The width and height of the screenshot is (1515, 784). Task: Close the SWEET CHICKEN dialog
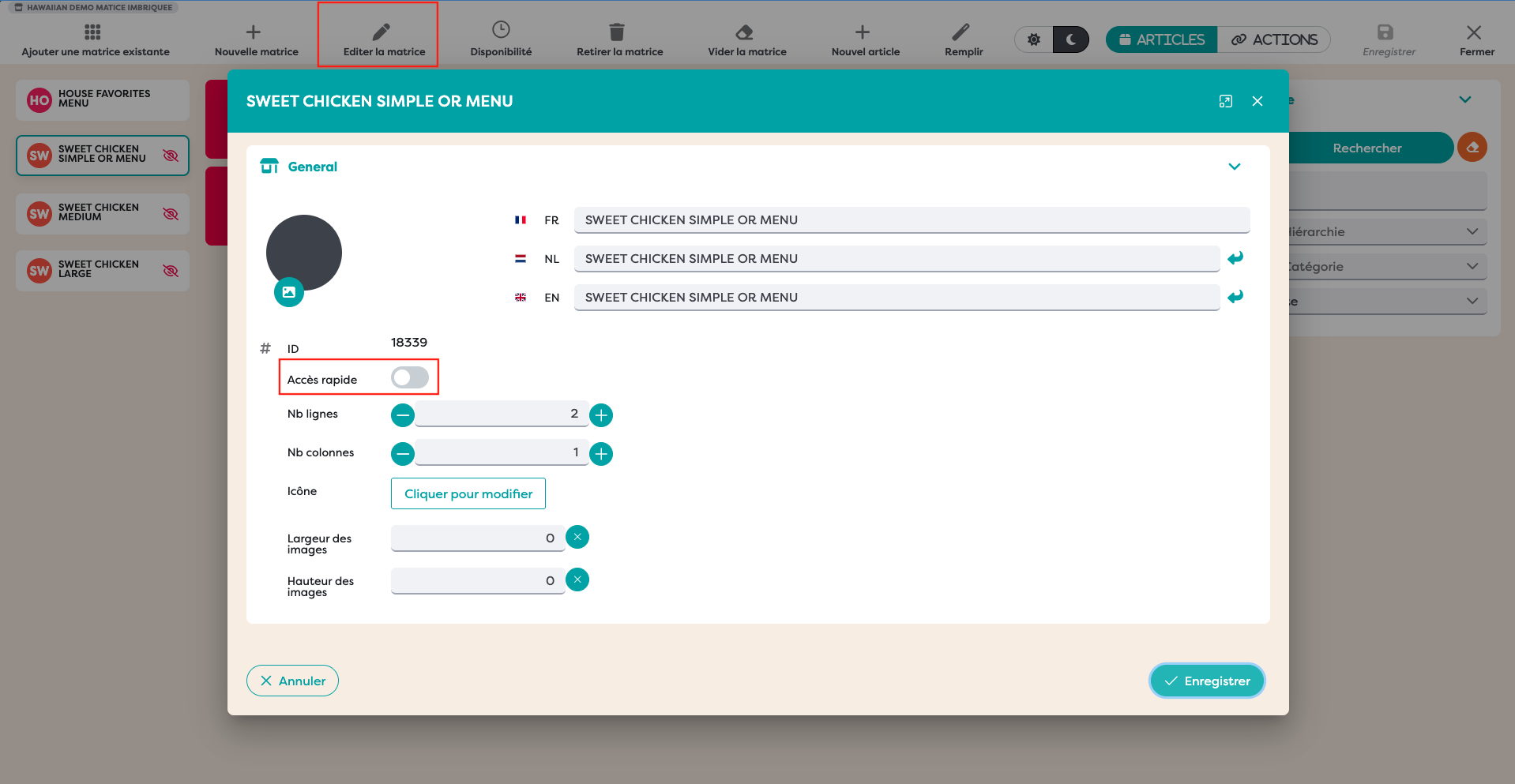(x=1257, y=101)
